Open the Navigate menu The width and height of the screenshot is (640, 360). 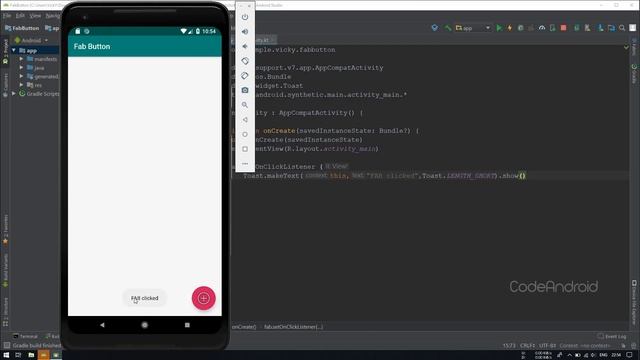(x=53, y=16)
